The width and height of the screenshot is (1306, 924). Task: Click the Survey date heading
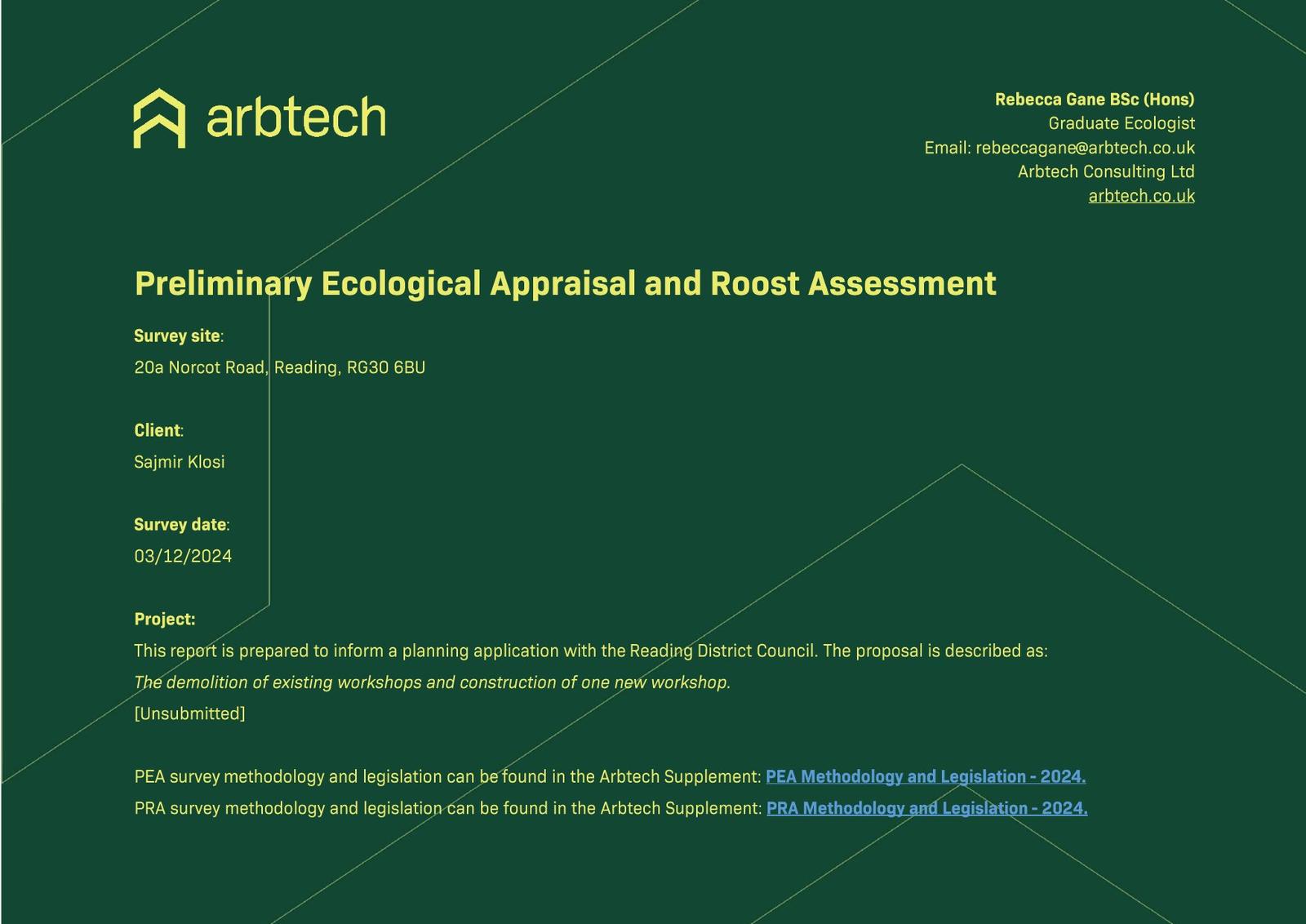180,525
